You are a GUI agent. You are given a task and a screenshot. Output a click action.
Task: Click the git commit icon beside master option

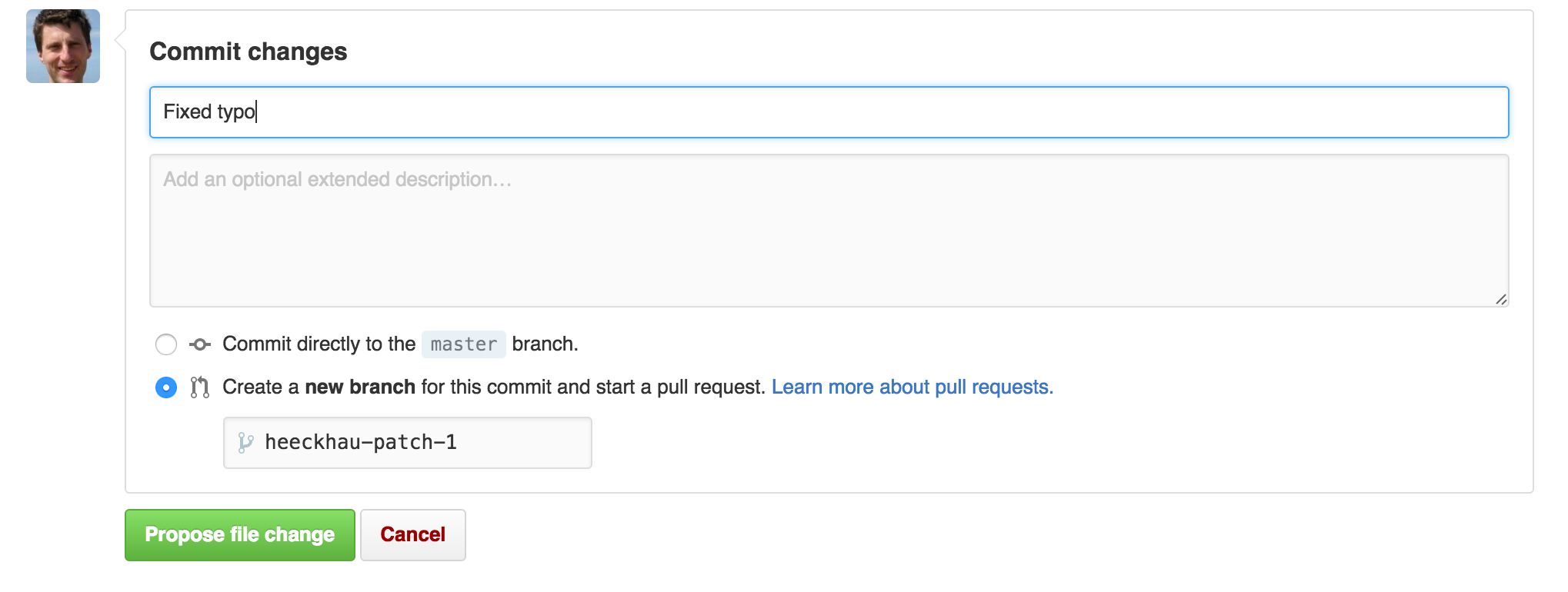200,344
